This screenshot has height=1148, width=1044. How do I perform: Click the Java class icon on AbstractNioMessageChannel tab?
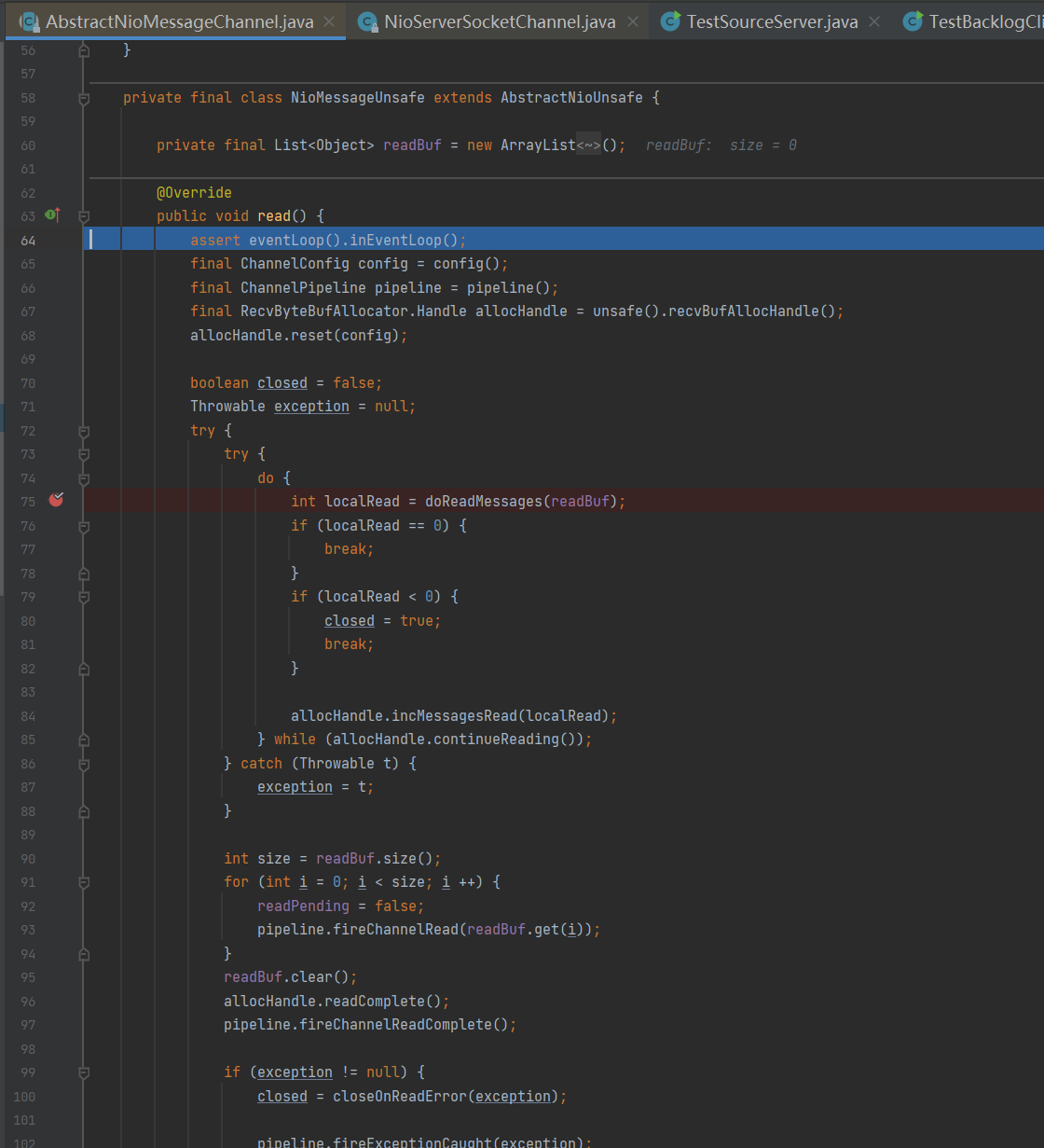(30, 21)
